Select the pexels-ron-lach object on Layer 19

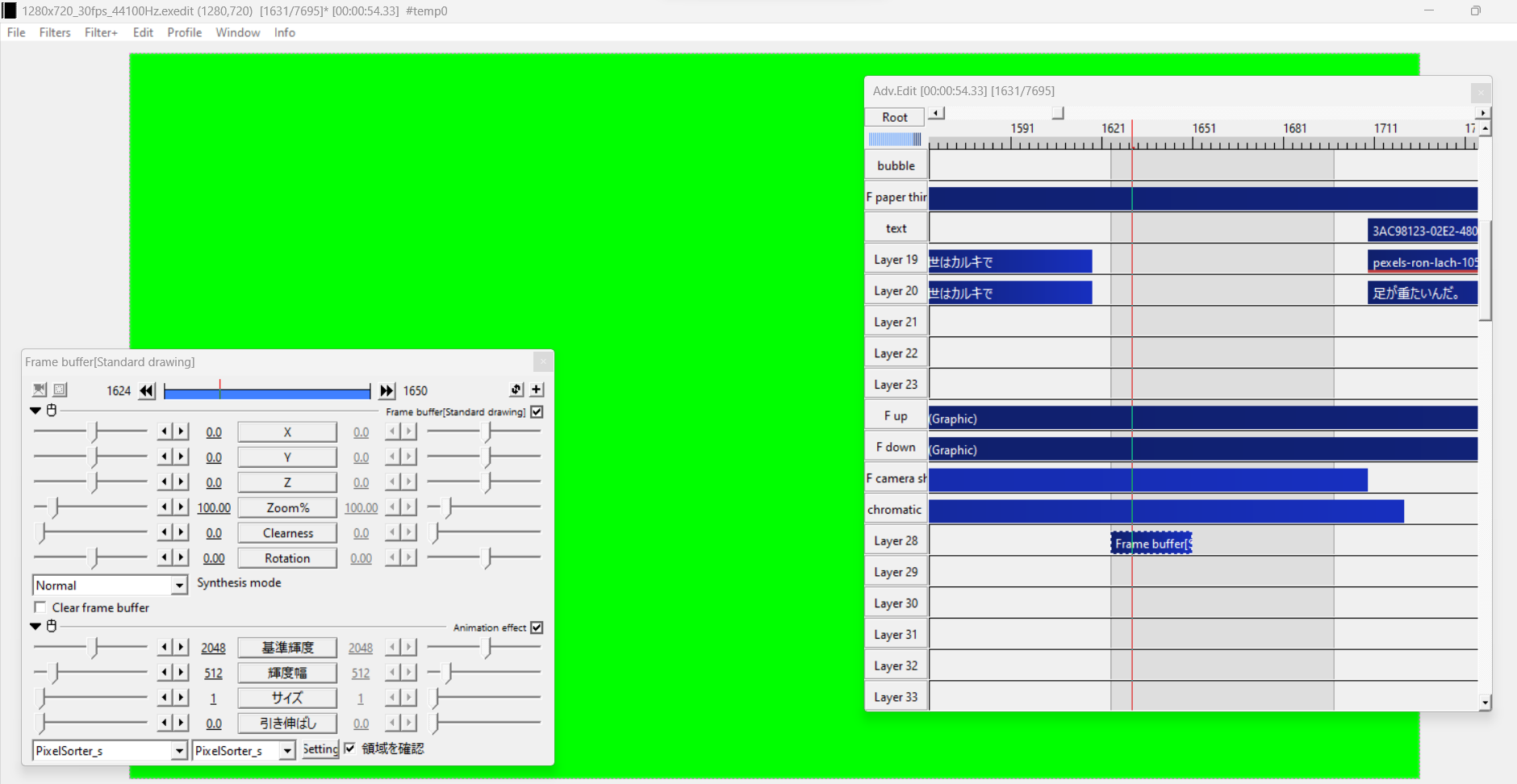1423,261
